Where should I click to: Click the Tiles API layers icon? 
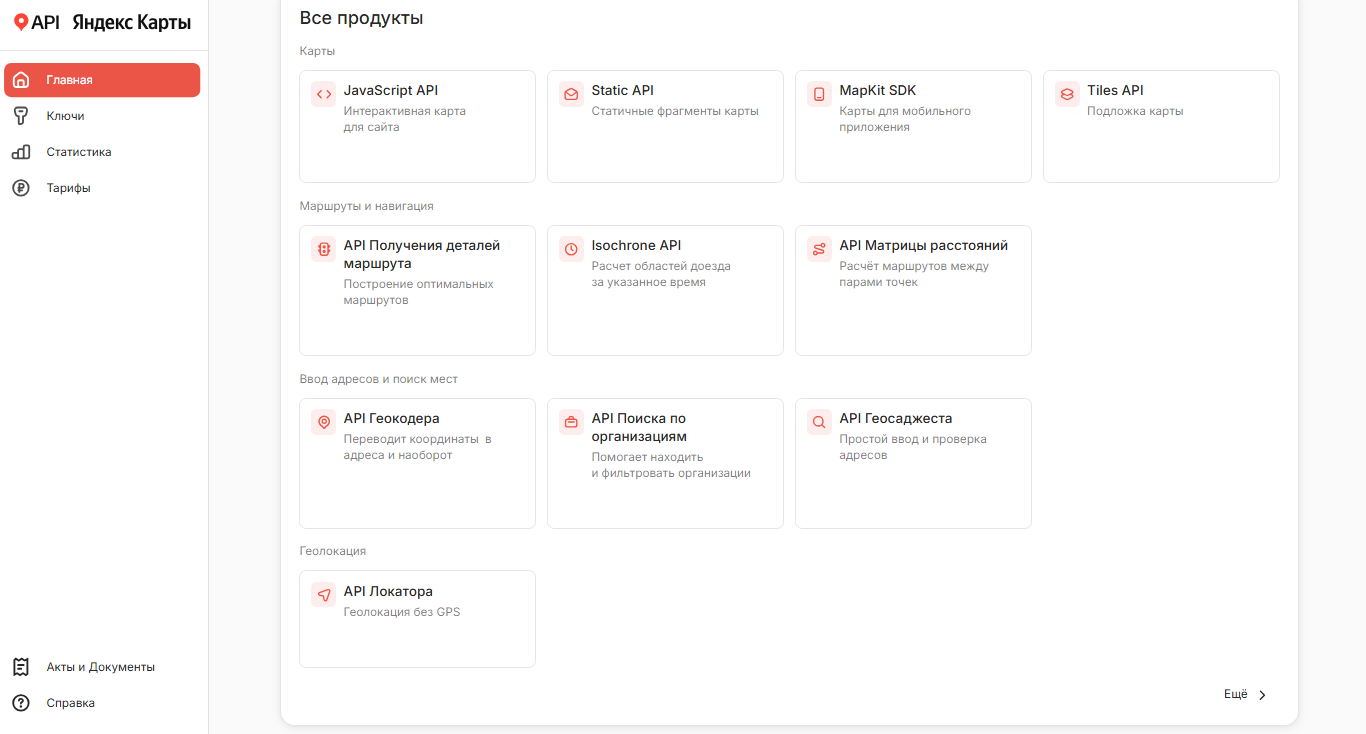pyautogui.click(x=1067, y=95)
